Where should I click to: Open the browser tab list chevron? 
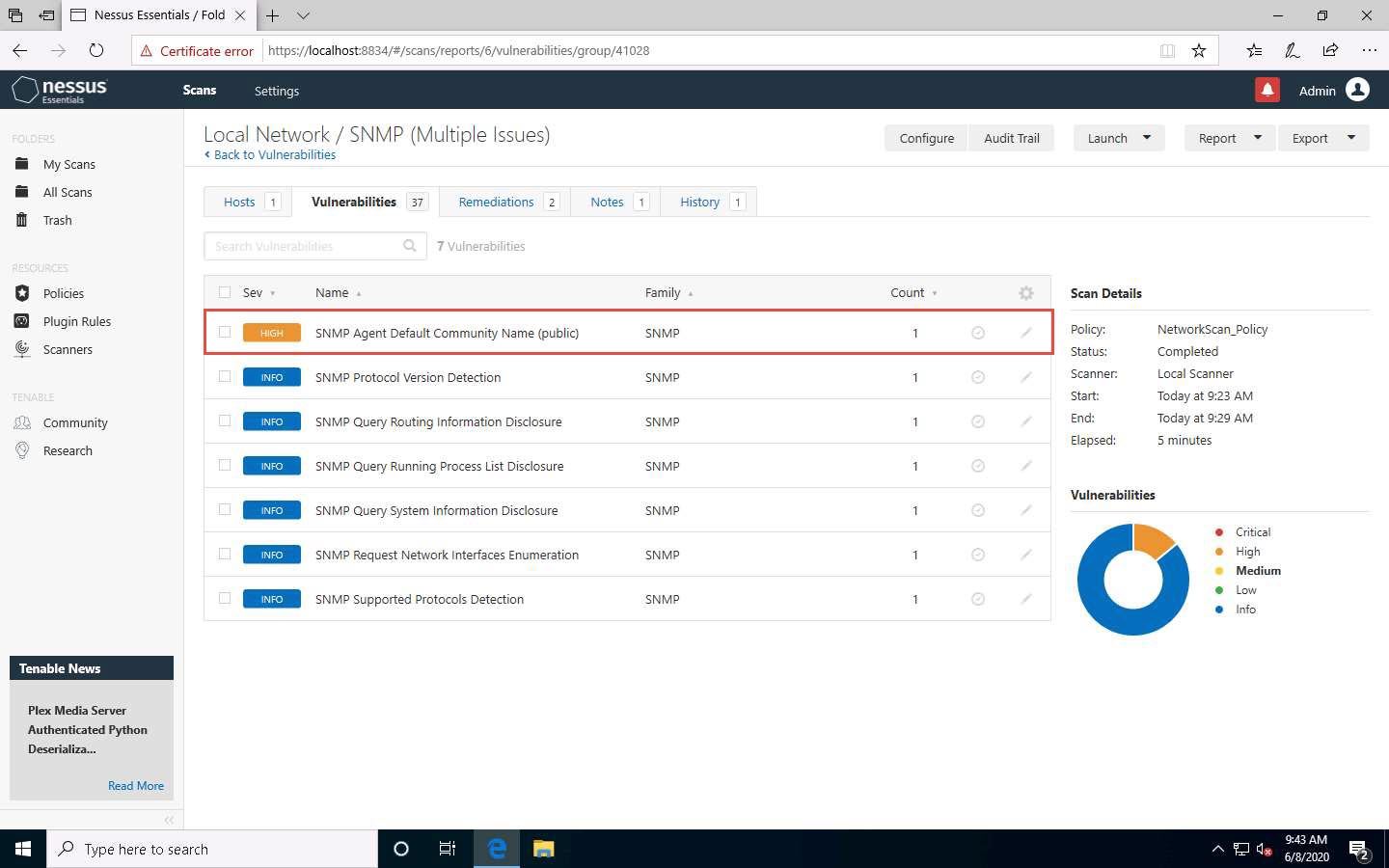(x=303, y=15)
